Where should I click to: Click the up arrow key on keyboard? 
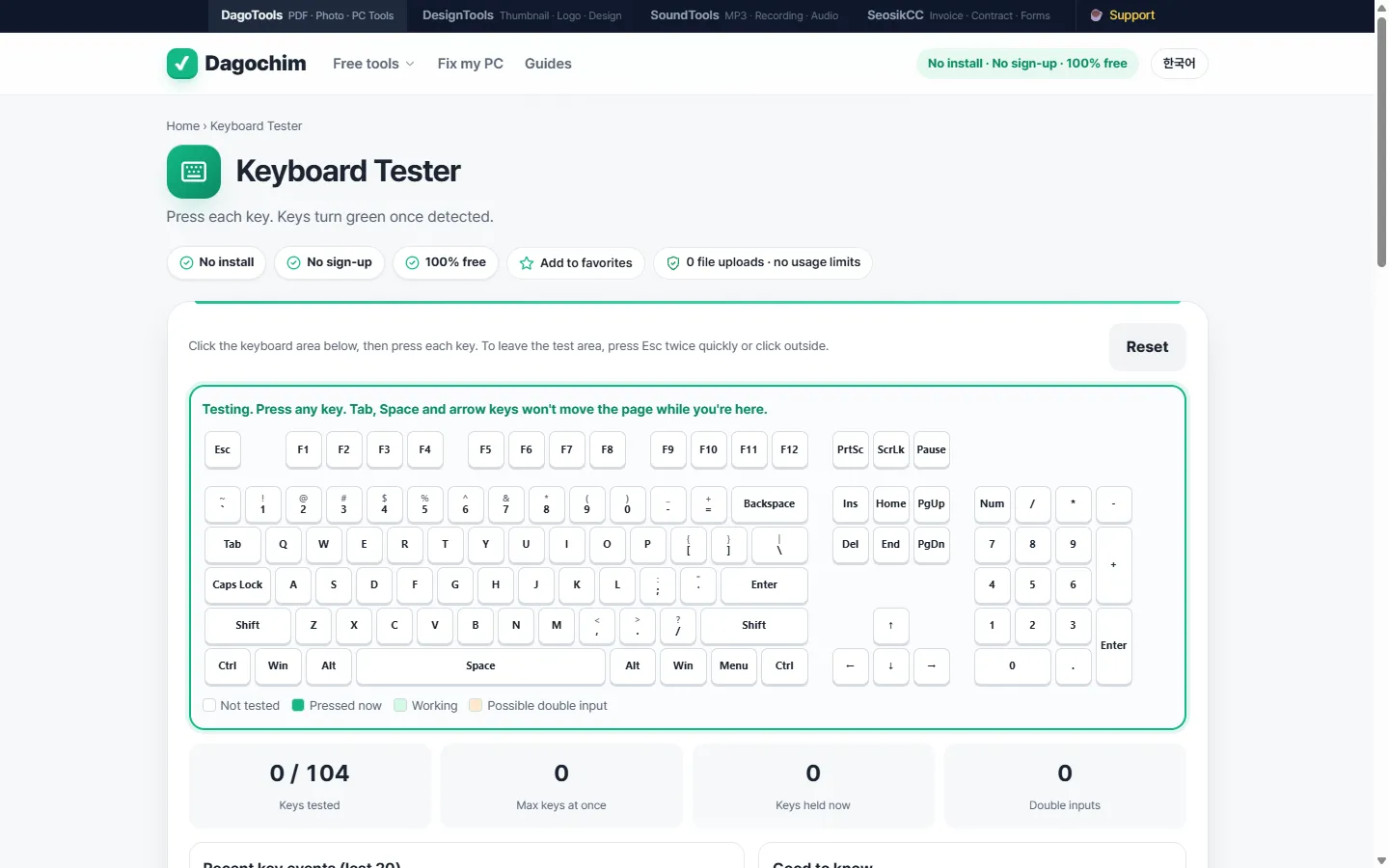pyautogui.click(x=891, y=626)
